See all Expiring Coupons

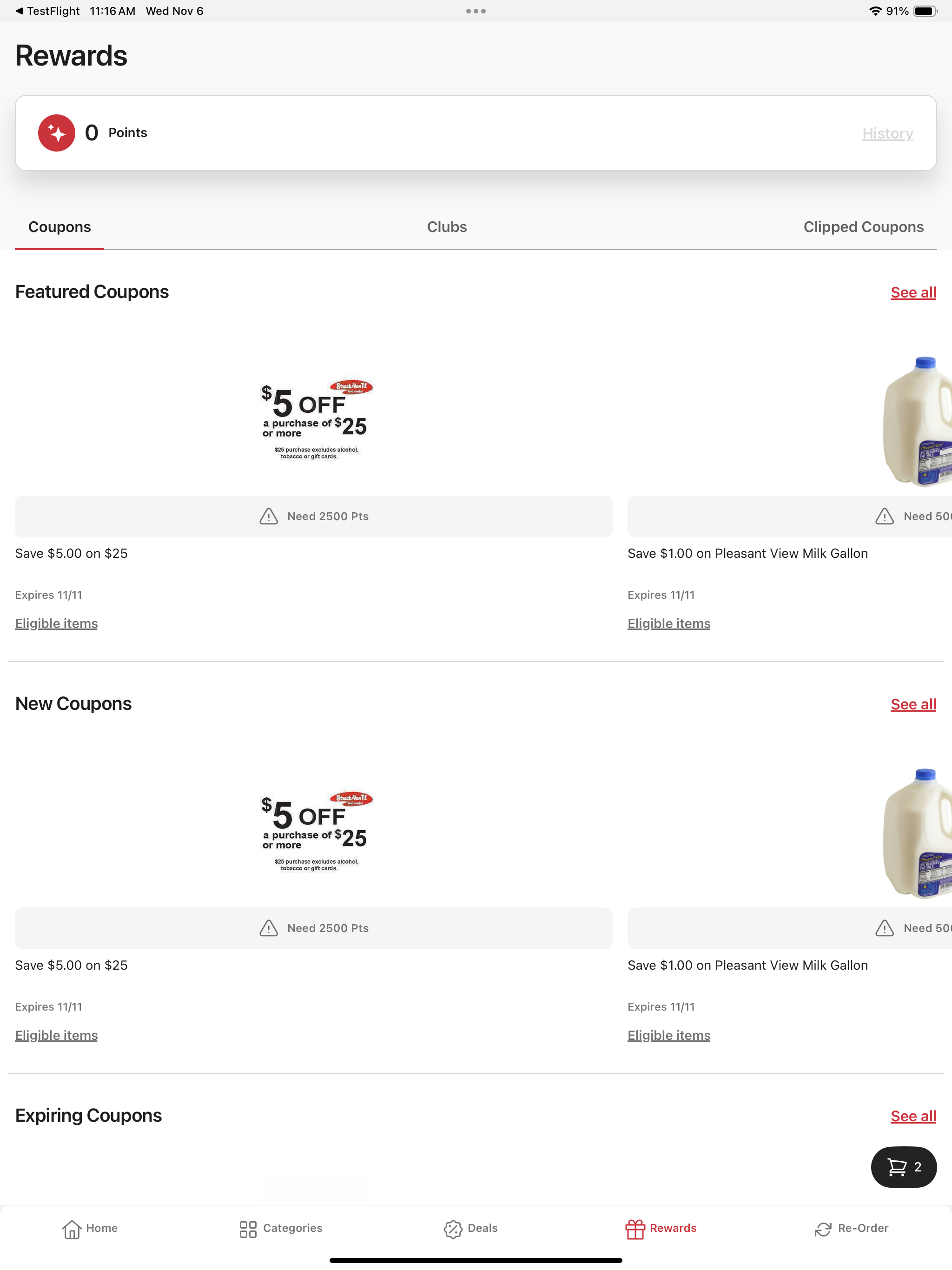913,1116
